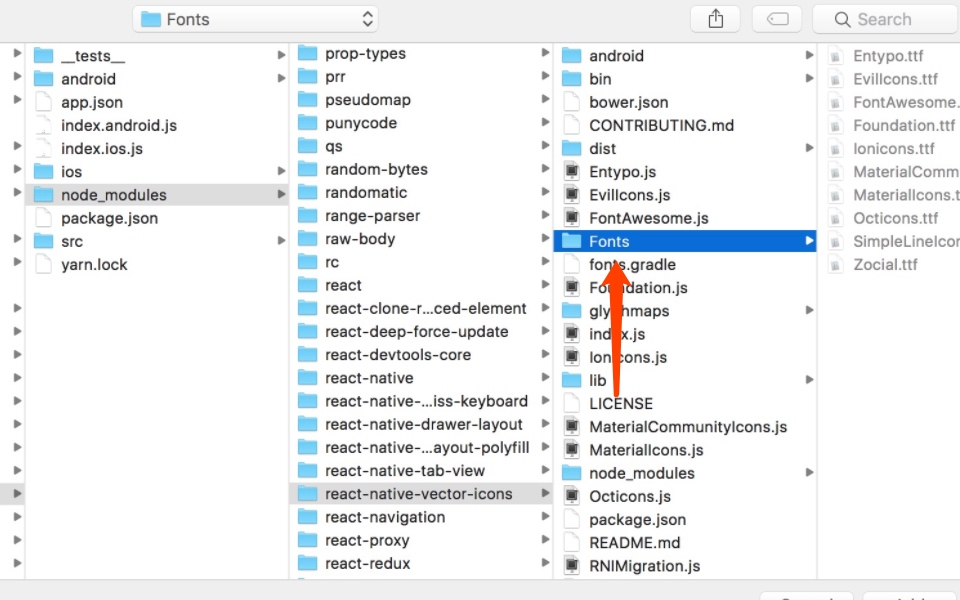Click the src folder icon
Screen dimensions: 960x600
pos(43,241)
